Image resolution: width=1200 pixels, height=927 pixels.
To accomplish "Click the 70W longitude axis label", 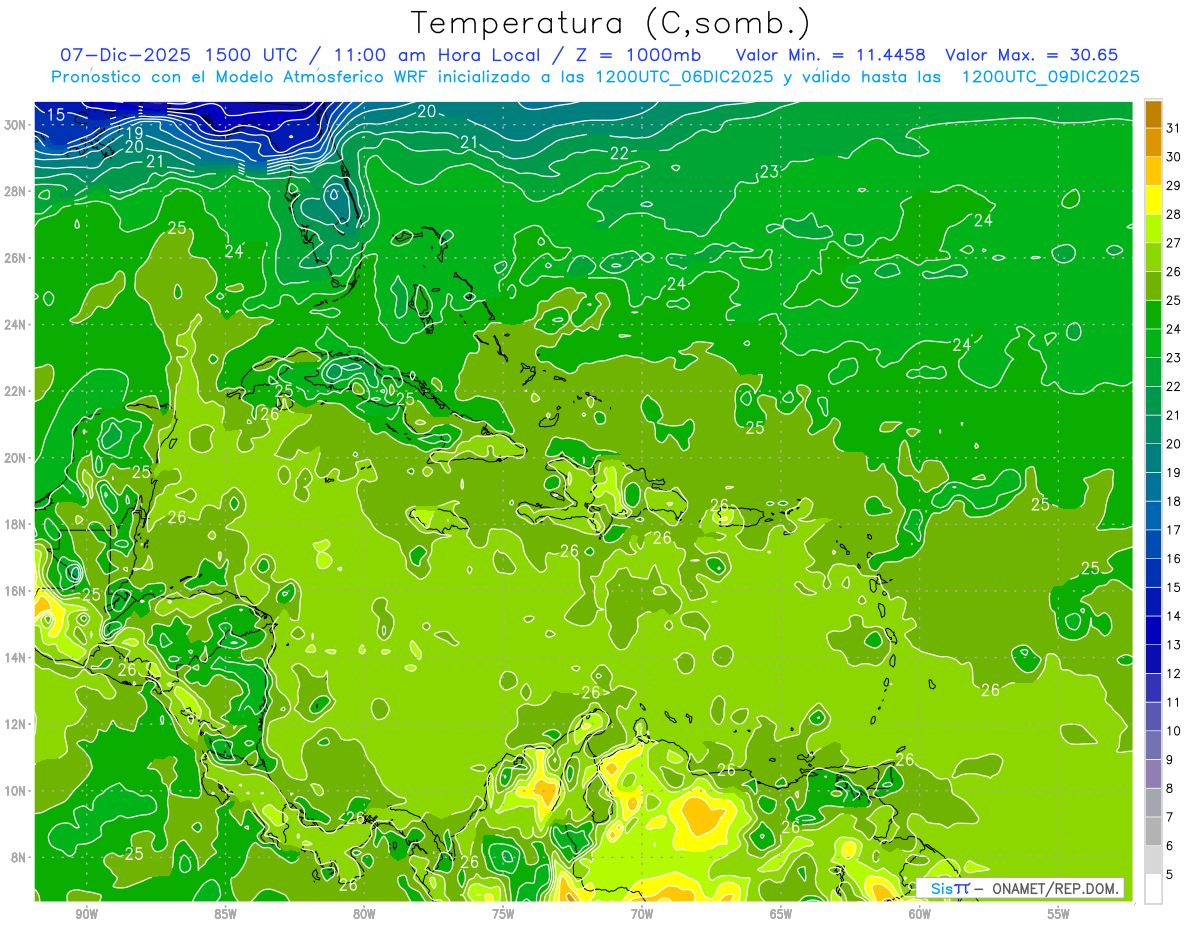I will 642,913.
